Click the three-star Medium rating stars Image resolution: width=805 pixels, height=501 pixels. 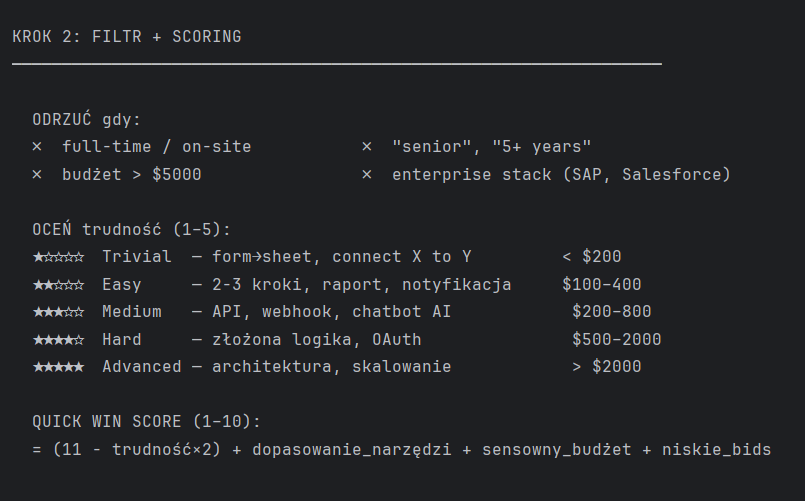click(58, 312)
